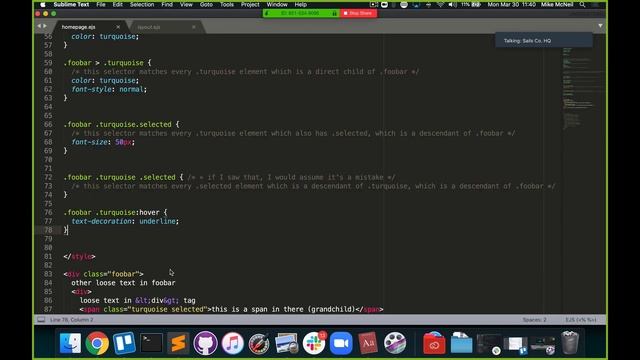The height and width of the screenshot is (360, 640).
Task: Open Disk Diag speedometer app in dock
Action: coord(259,343)
